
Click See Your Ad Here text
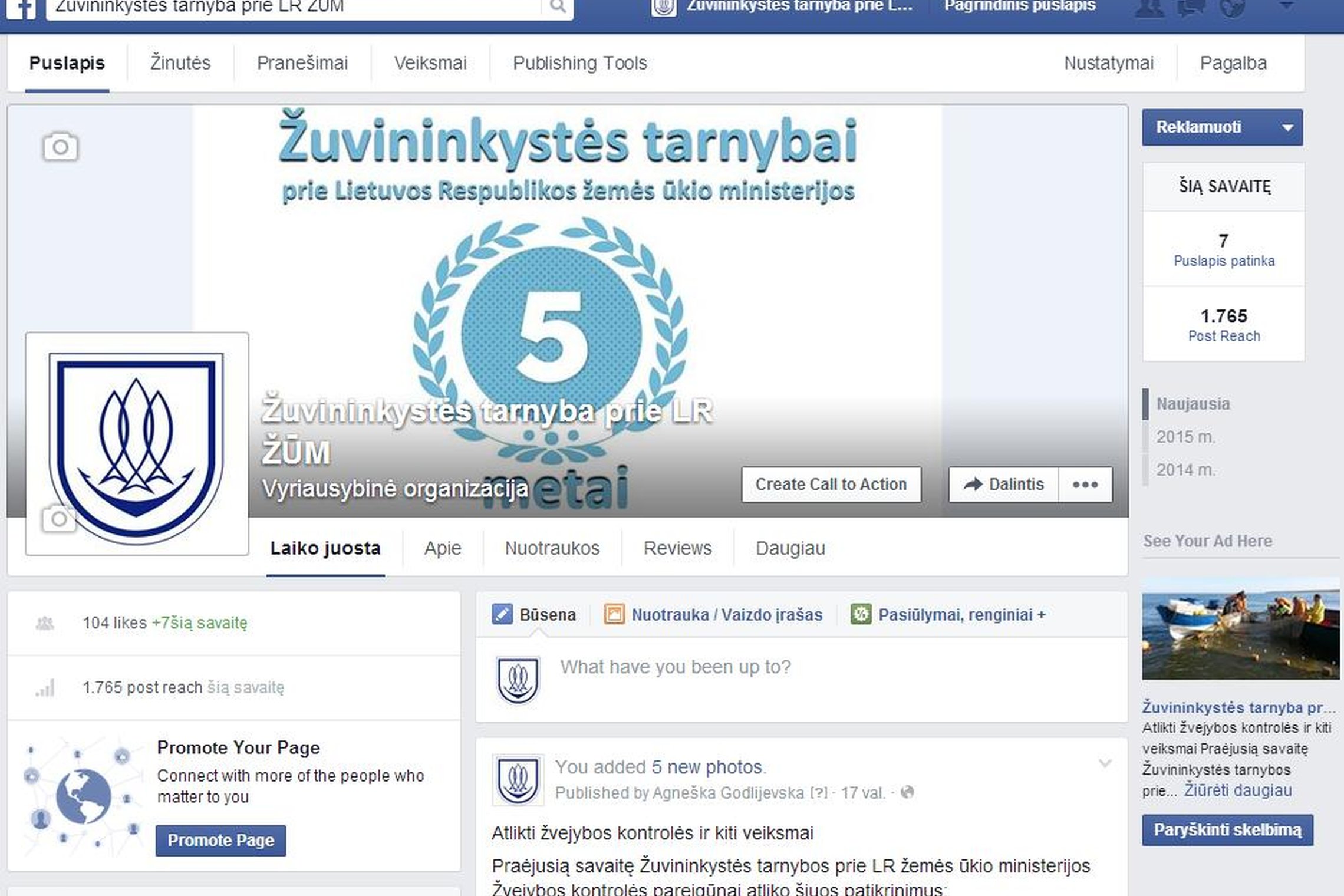[1207, 541]
